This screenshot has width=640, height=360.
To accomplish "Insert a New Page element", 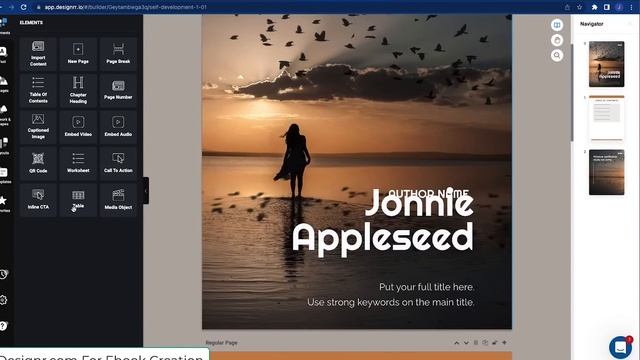I will [x=78, y=53].
